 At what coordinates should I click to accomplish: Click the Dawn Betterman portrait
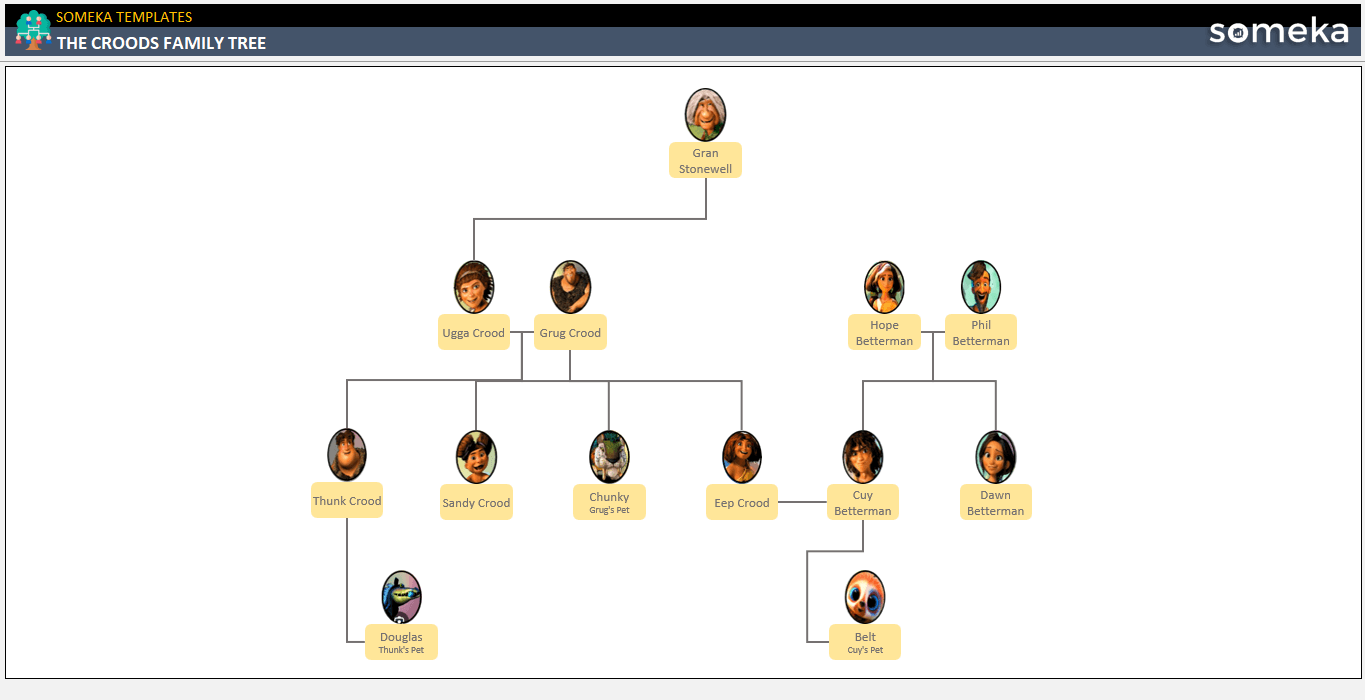996,455
